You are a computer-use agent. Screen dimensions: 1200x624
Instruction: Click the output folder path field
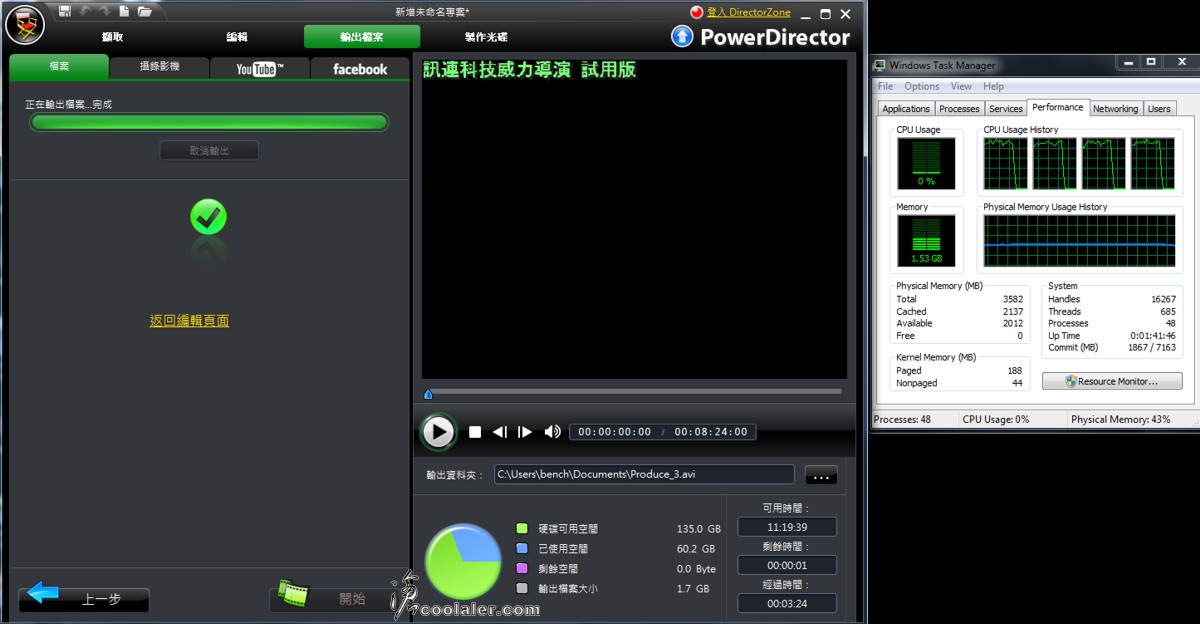(644, 474)
